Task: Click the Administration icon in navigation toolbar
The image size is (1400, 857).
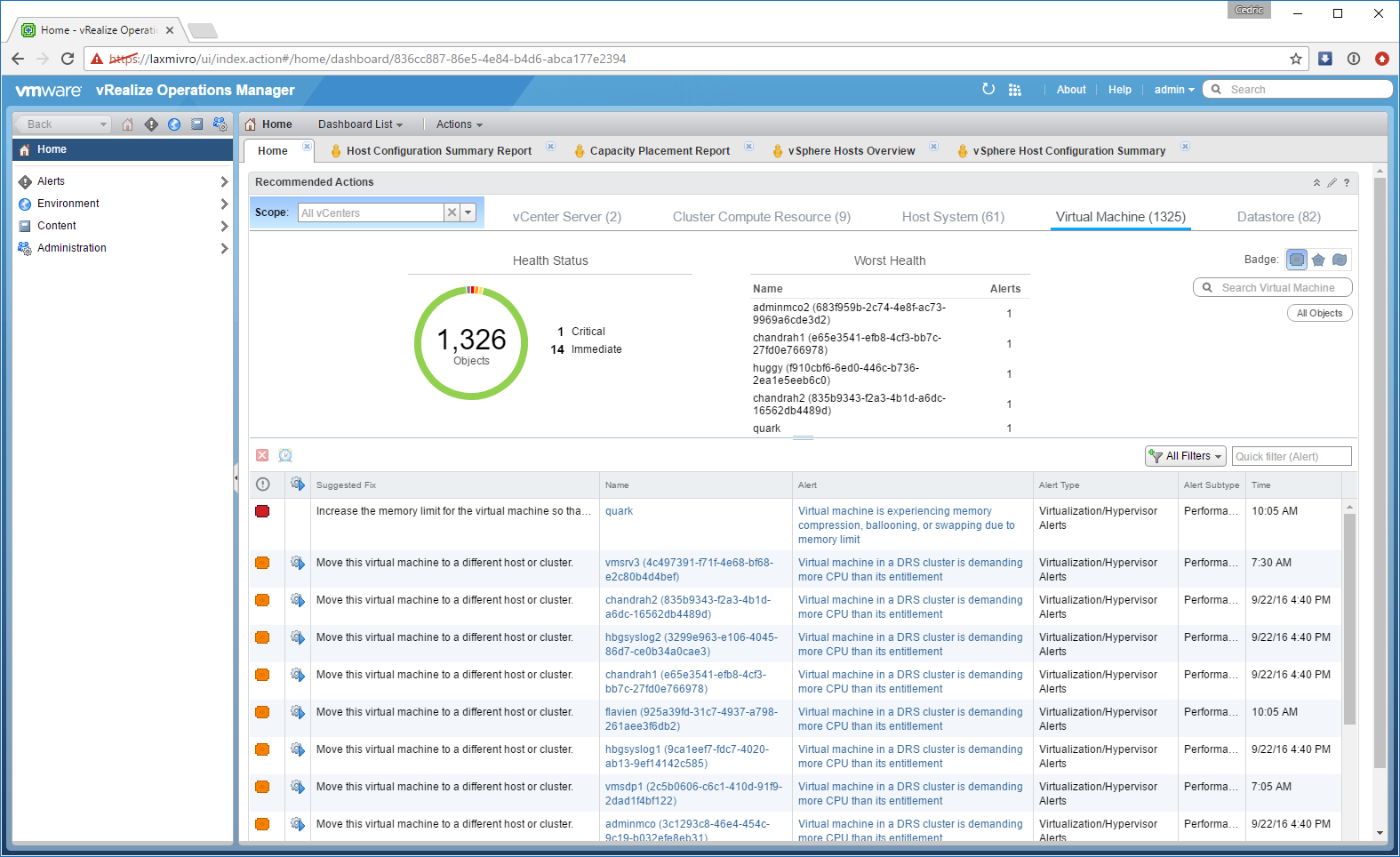Action: point(220,124)
